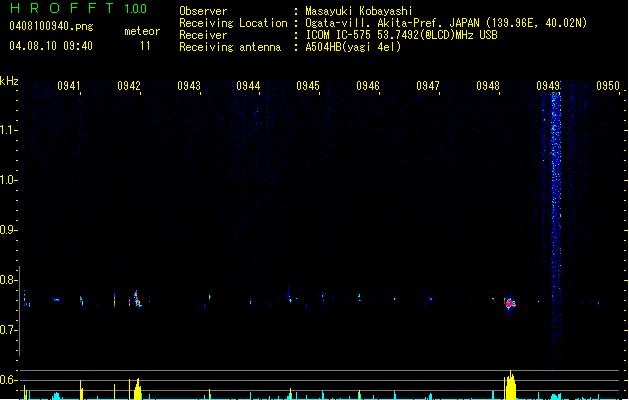629x400 pixels.
Task: Click the 0946 time marker
Action: pos(368,85)
